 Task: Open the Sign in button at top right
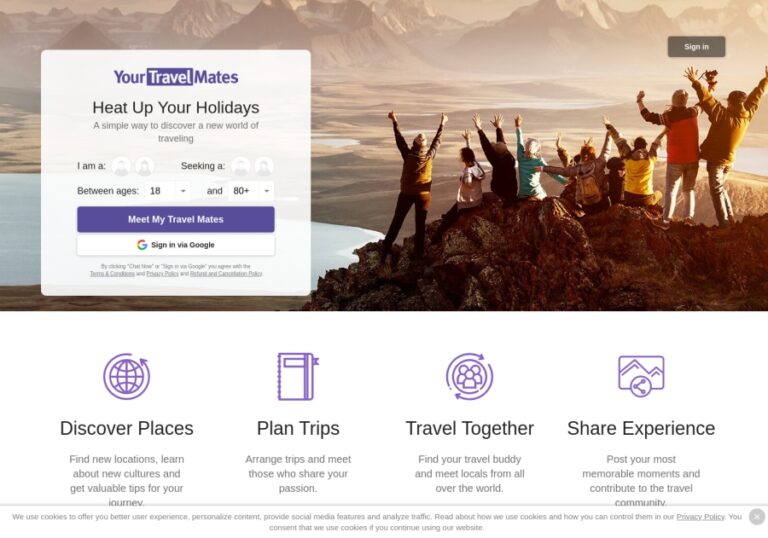click(696, 47)
